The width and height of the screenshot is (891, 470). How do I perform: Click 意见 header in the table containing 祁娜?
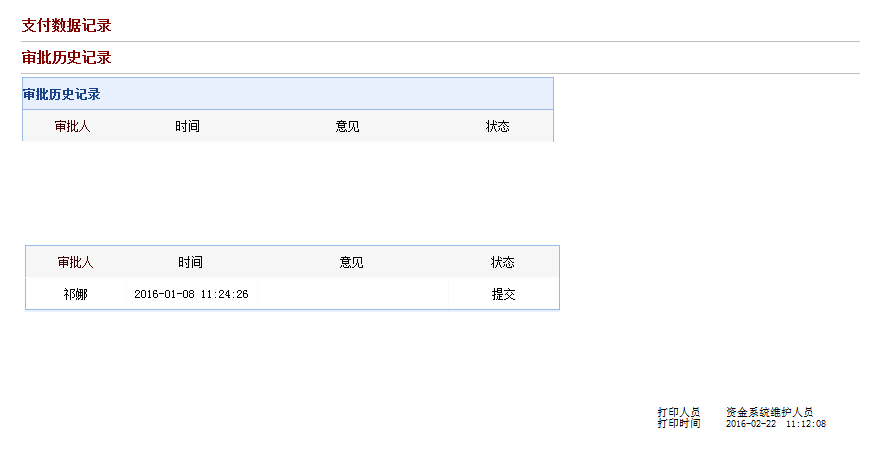[x=351, y=262]
